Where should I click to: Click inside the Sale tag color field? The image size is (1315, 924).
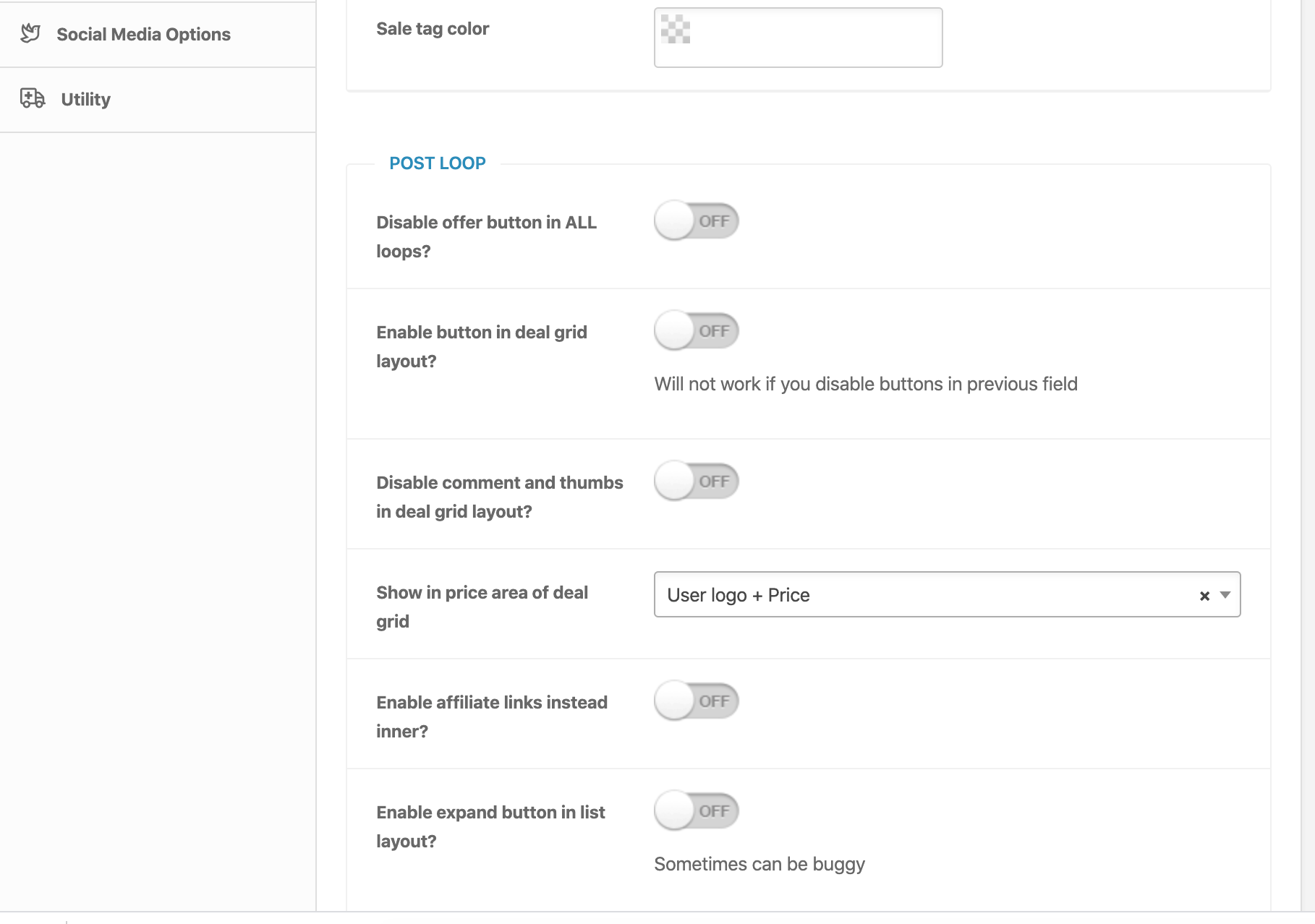810,38
